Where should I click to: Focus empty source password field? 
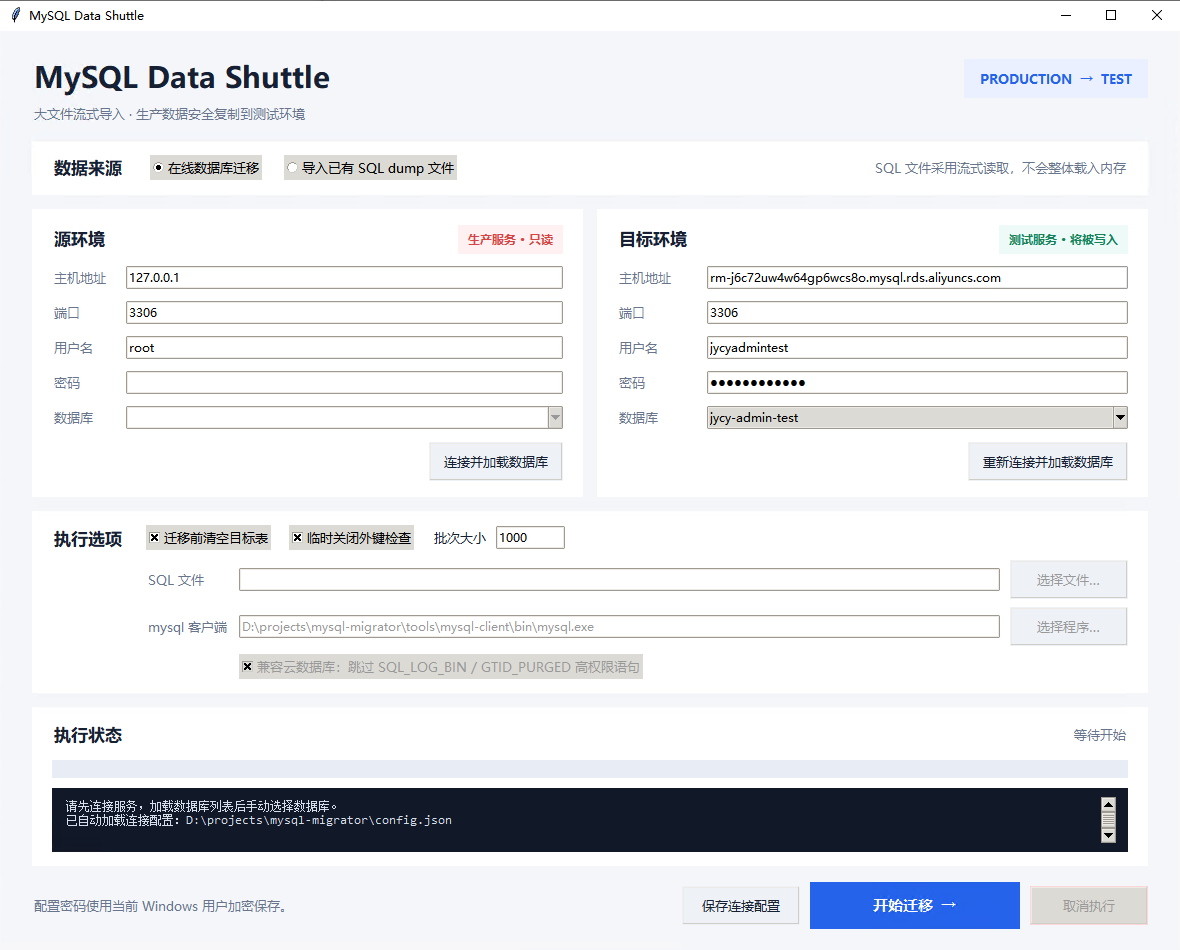coord(344,382)
